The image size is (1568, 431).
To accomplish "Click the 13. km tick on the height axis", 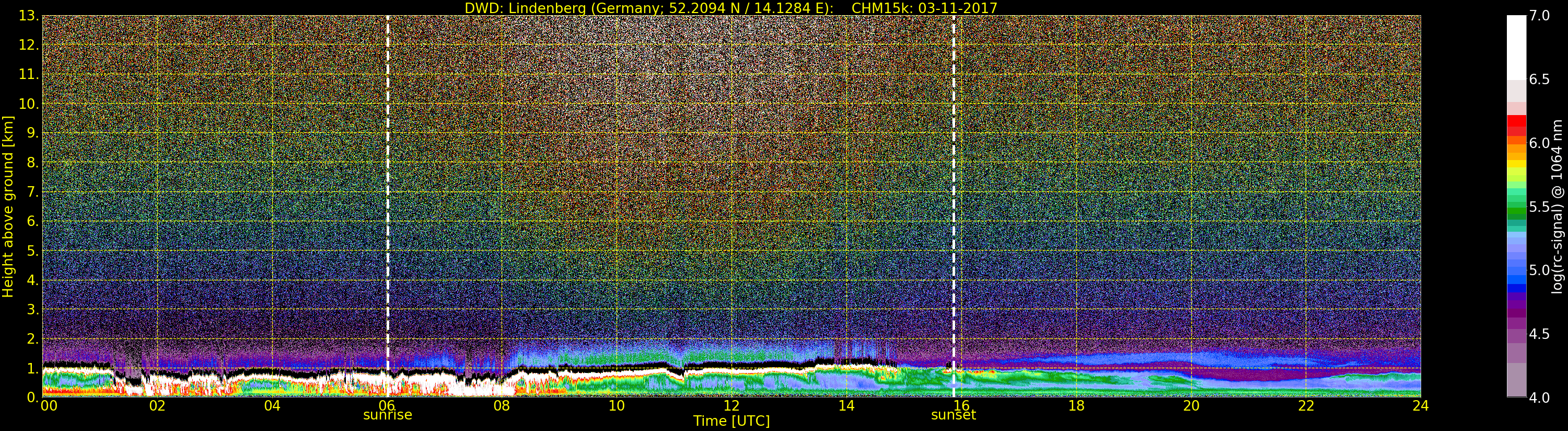I will 28,16.
